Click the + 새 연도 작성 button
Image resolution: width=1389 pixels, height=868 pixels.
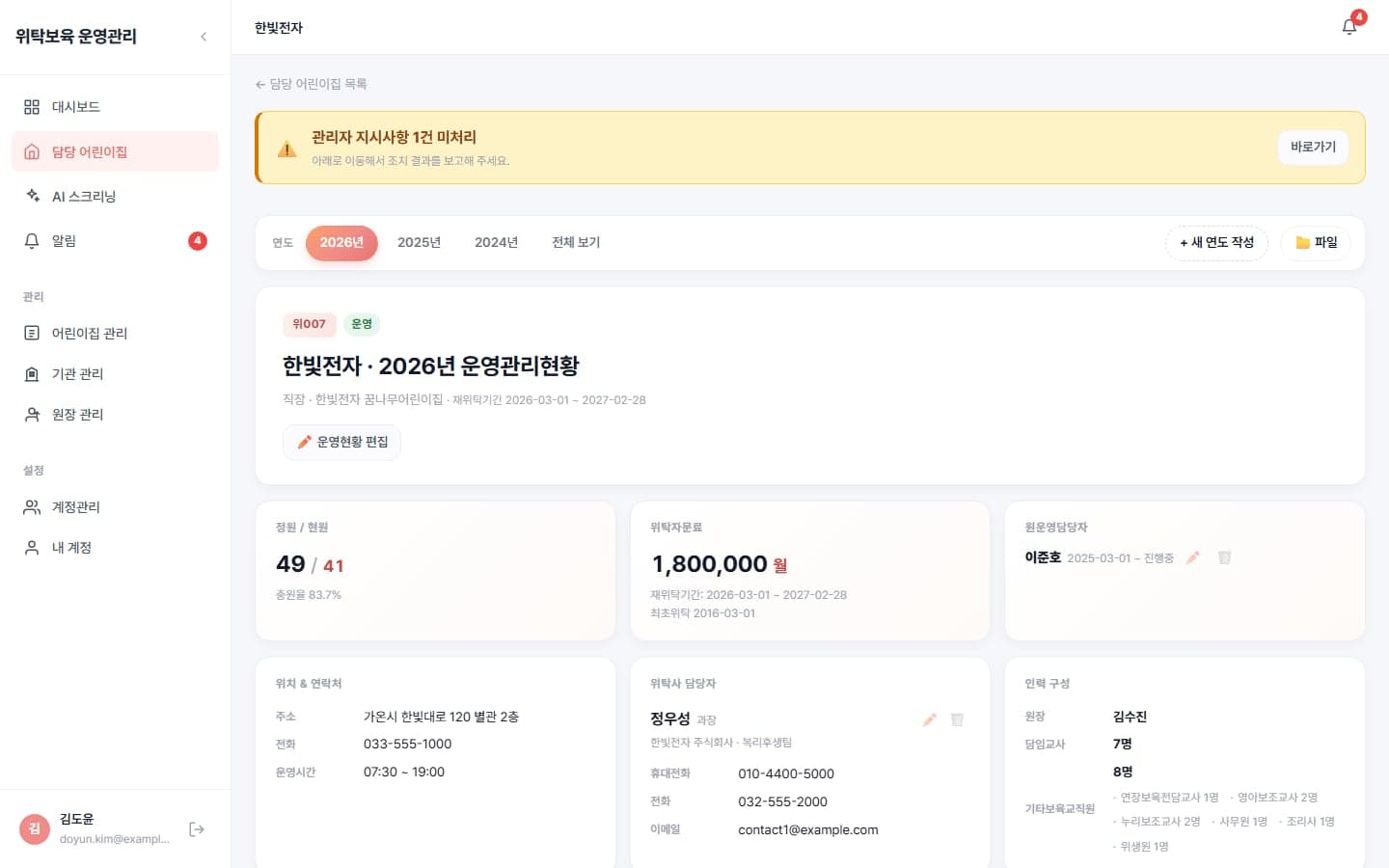[1216, 242]
